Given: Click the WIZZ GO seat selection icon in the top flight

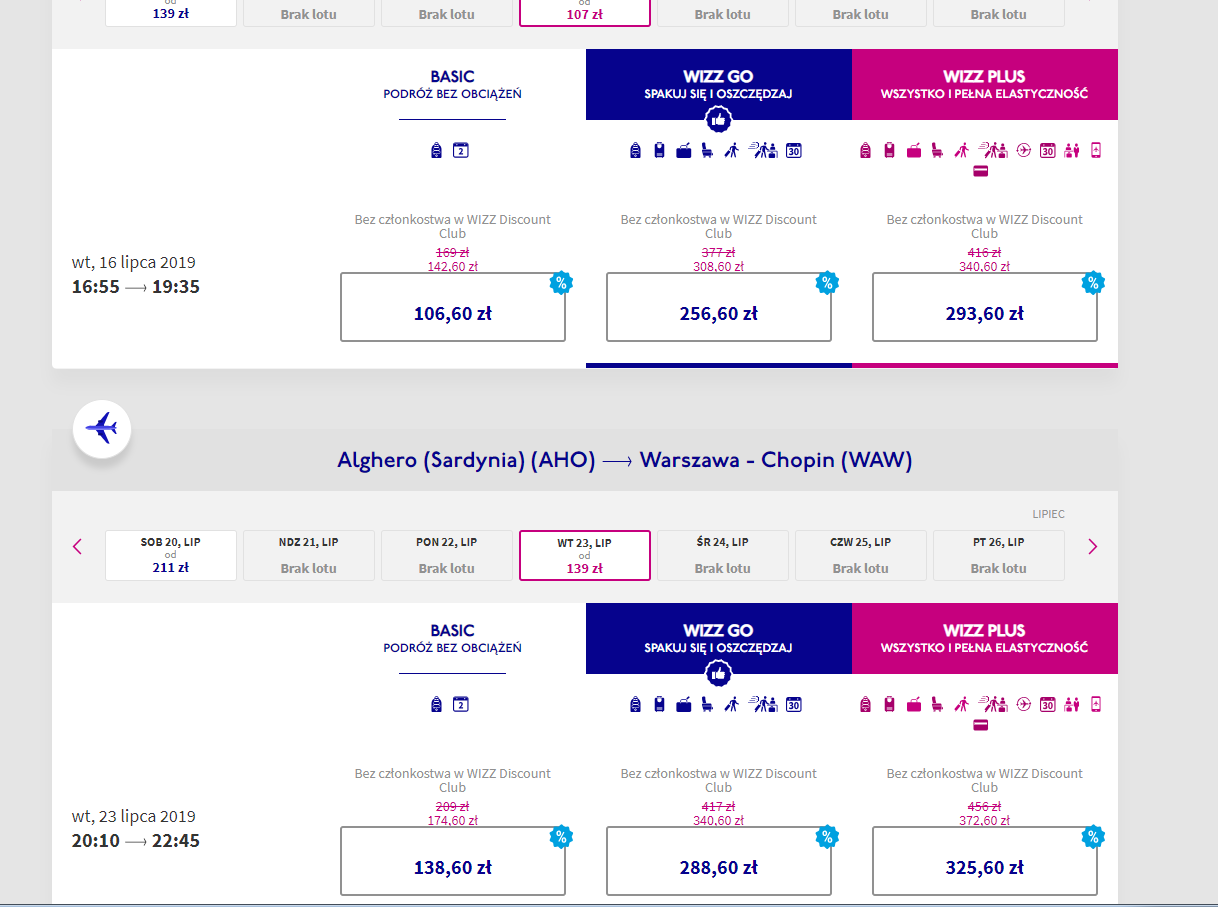Looking at the screenshot, I should (707, 151).
